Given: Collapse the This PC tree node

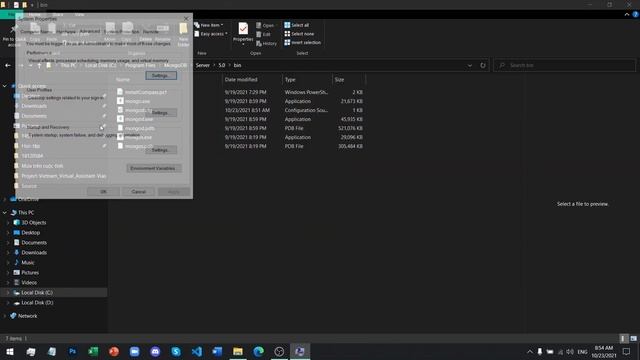Looking at the screenshot, I should 5,213.
